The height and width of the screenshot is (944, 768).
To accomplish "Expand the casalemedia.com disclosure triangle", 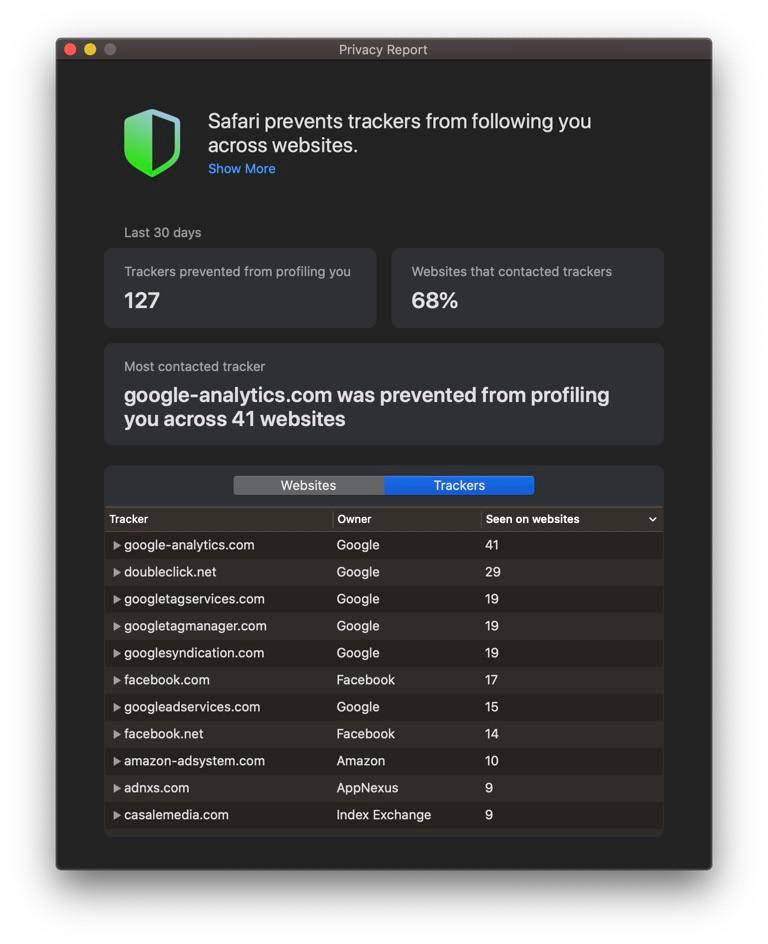I will [117, 816].
